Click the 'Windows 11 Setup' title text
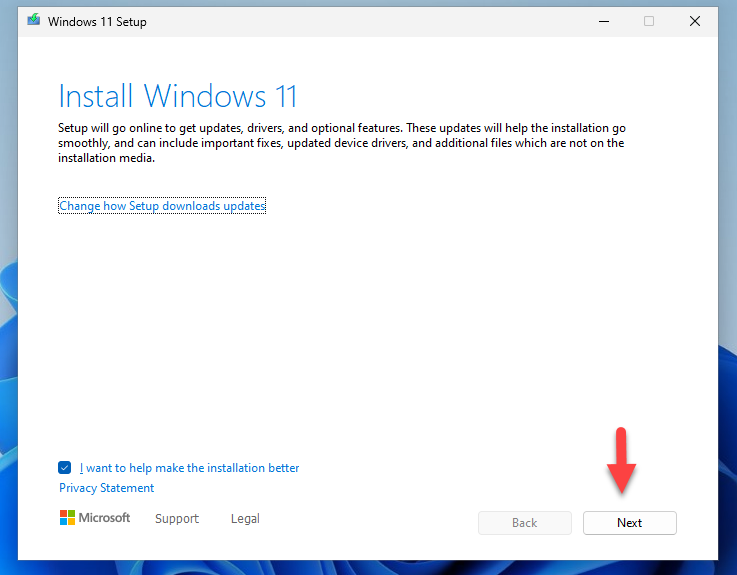The width and height of the screenshot is (737, 575). pyautogui.click(x=97, y=22)
